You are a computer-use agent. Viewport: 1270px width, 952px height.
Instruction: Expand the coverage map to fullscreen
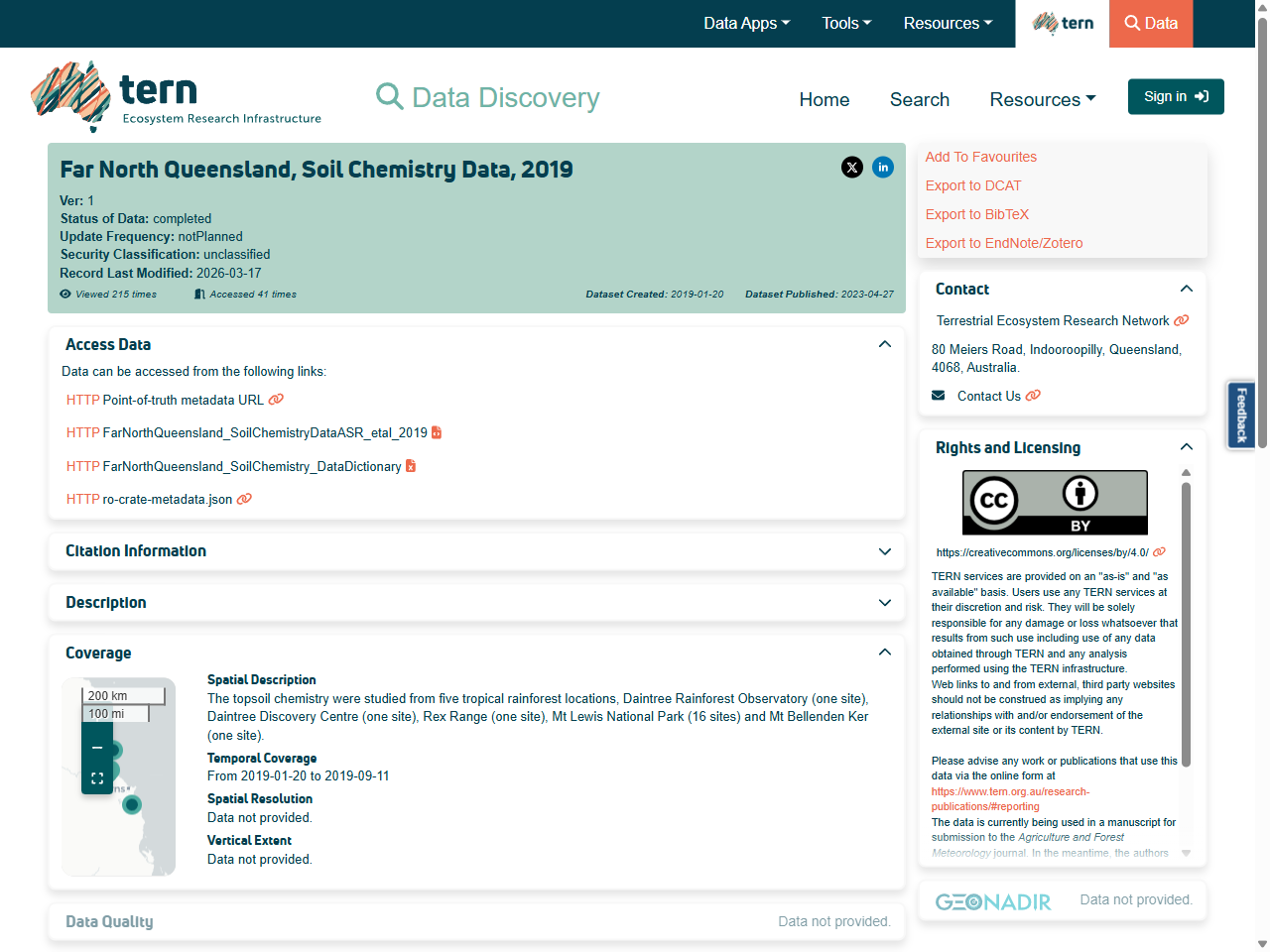coord(96,778)
